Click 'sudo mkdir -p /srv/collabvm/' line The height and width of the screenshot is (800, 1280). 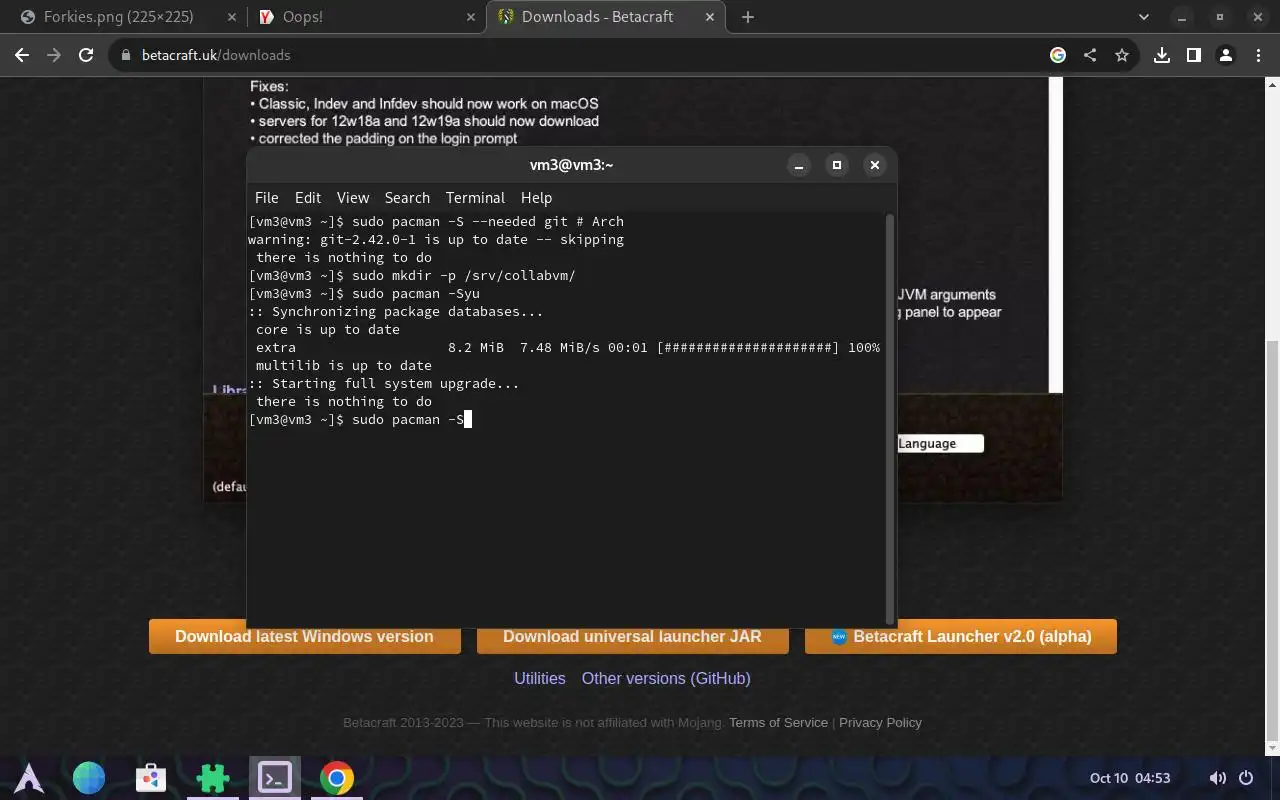pyautogui.click(x=412, y=276)
